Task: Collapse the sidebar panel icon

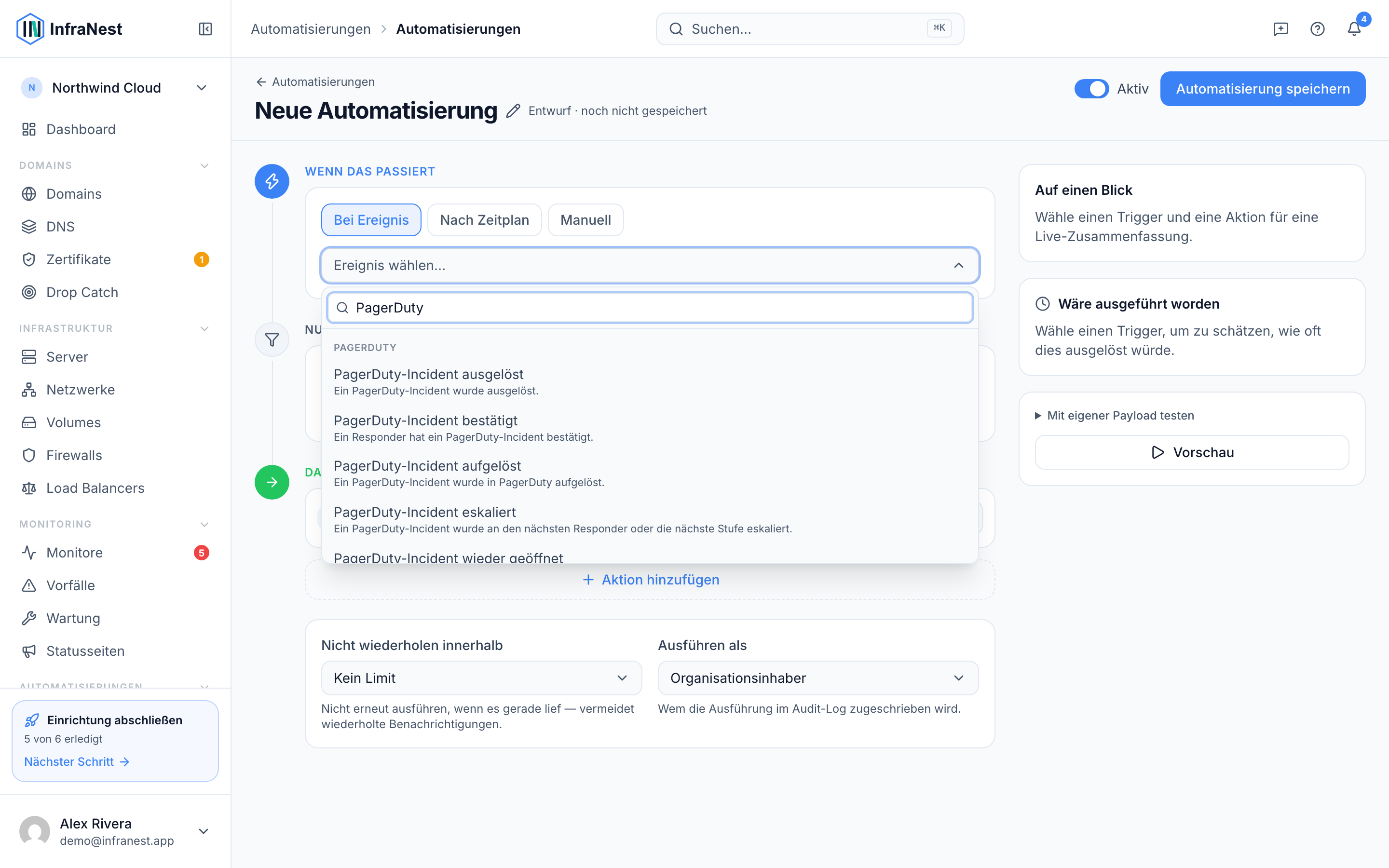Action: tap(205, 29)
